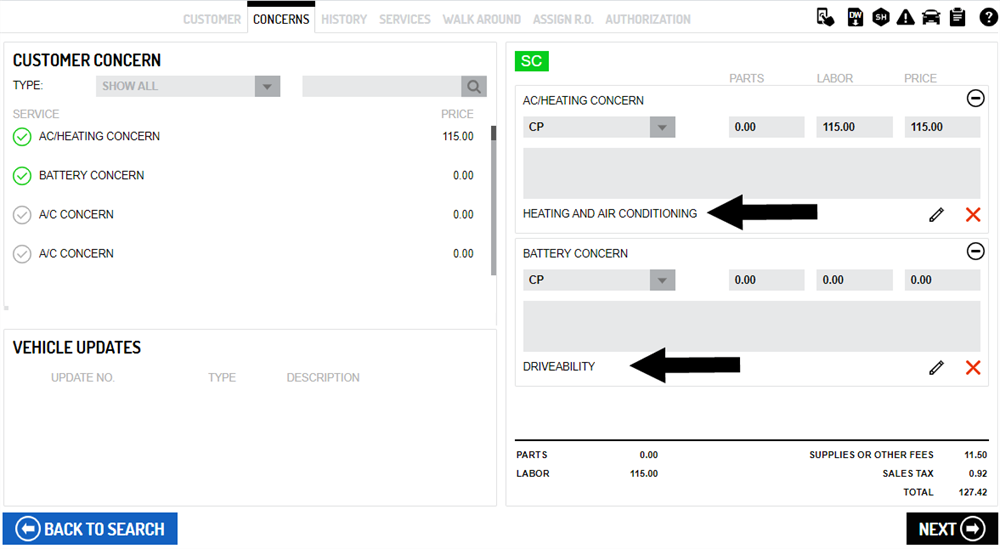Open the vehicle car icon

[931, 17]
